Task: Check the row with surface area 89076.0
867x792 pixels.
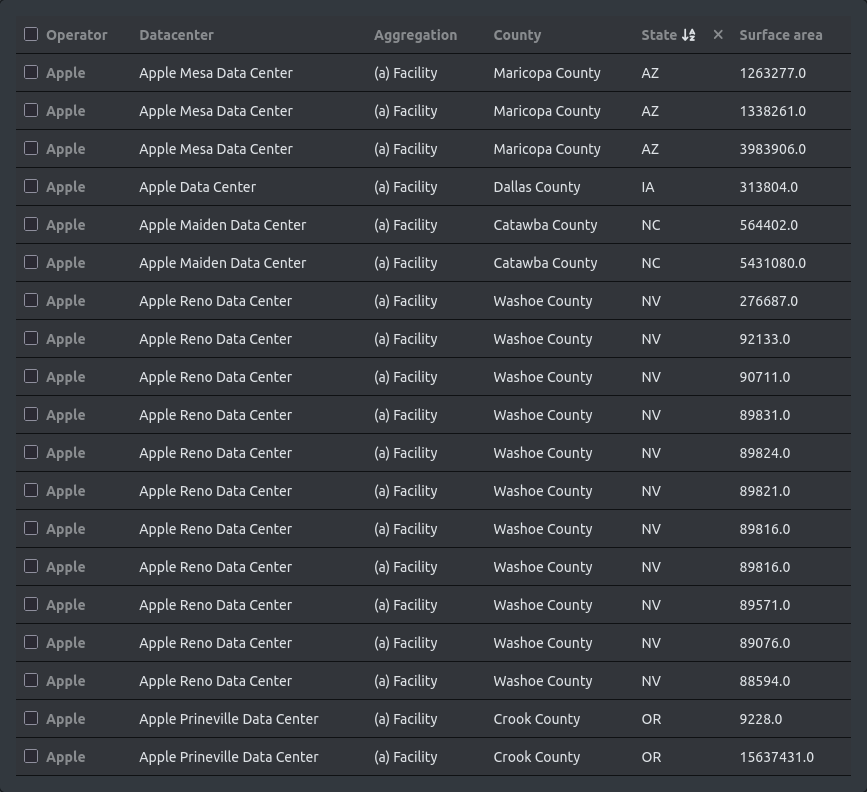Action: point(31,642)
